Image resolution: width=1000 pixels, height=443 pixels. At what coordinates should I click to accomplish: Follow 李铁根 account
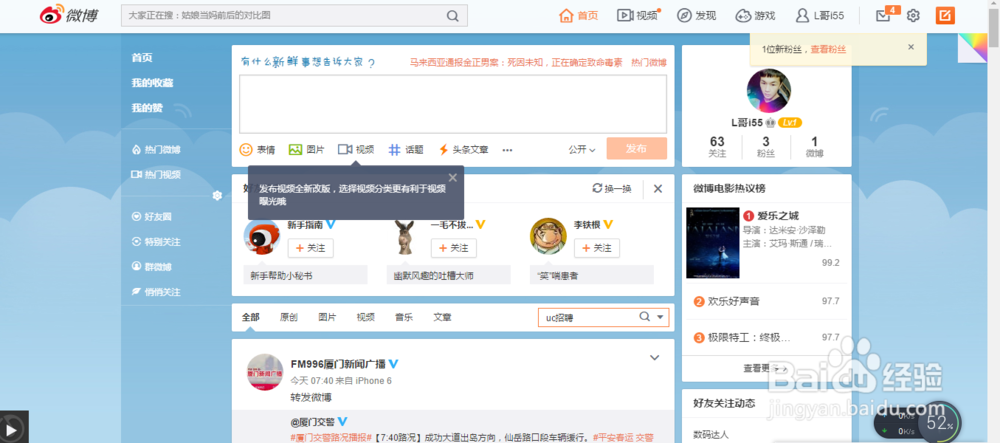click(597, 248)
